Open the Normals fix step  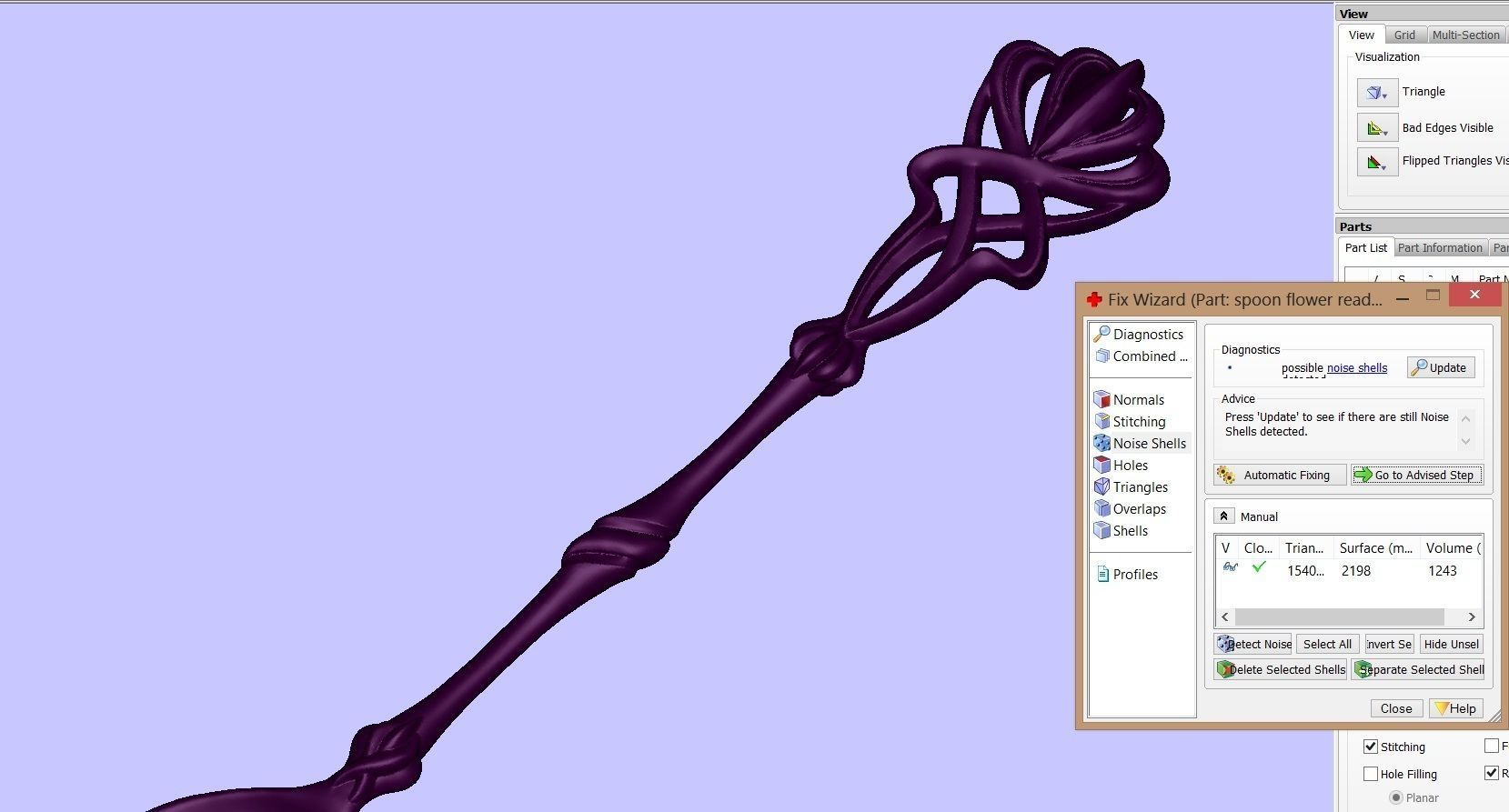click(x=1130, y=399)
